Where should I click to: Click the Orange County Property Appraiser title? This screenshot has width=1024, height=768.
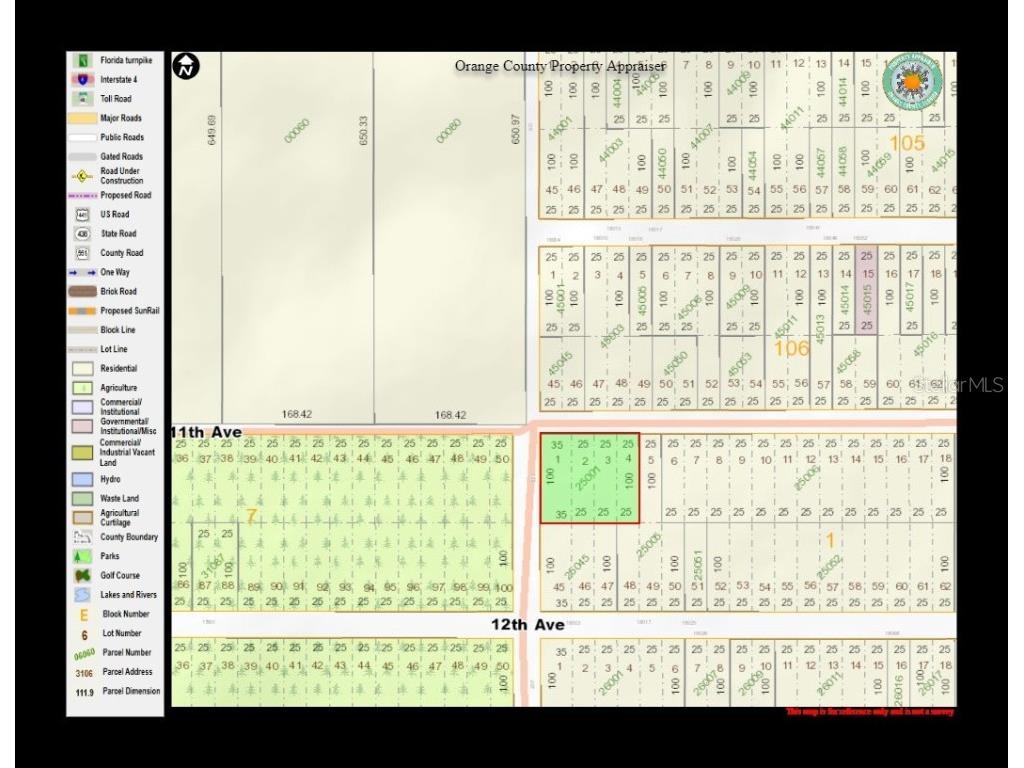click(x=560, y=66)
